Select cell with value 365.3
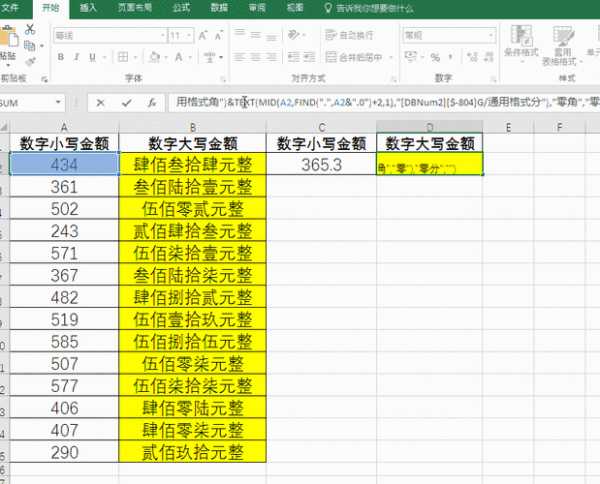Image resolution: width=600 pixels, height=484 pixels. tap(321, 165)
